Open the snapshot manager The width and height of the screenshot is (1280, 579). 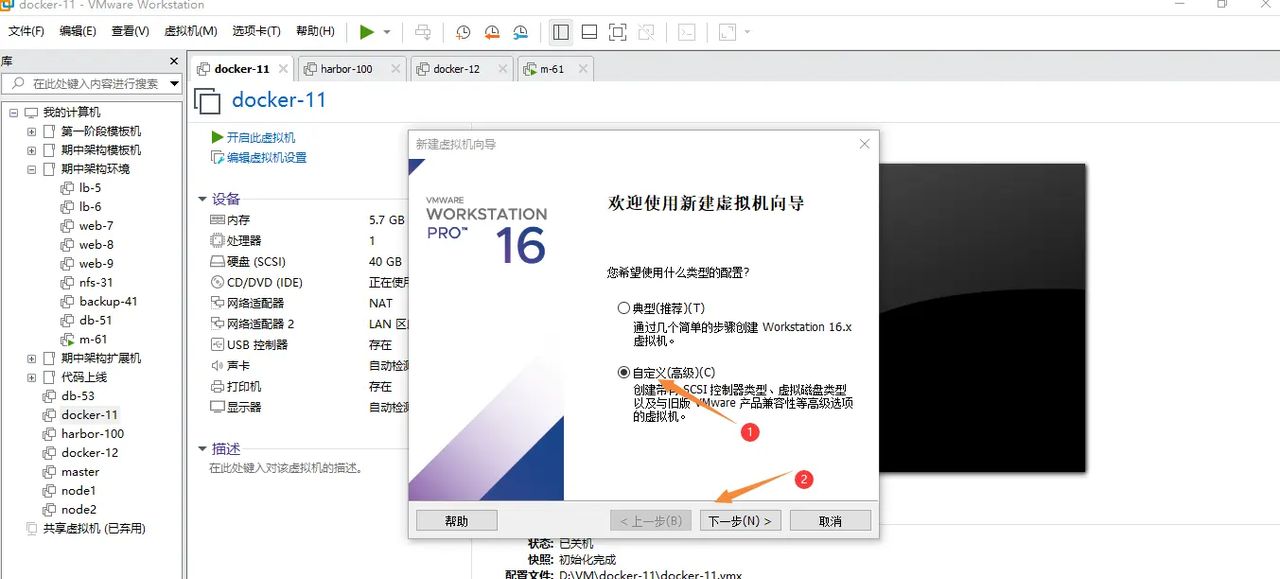pyautogui.click(x=520, y=32)
